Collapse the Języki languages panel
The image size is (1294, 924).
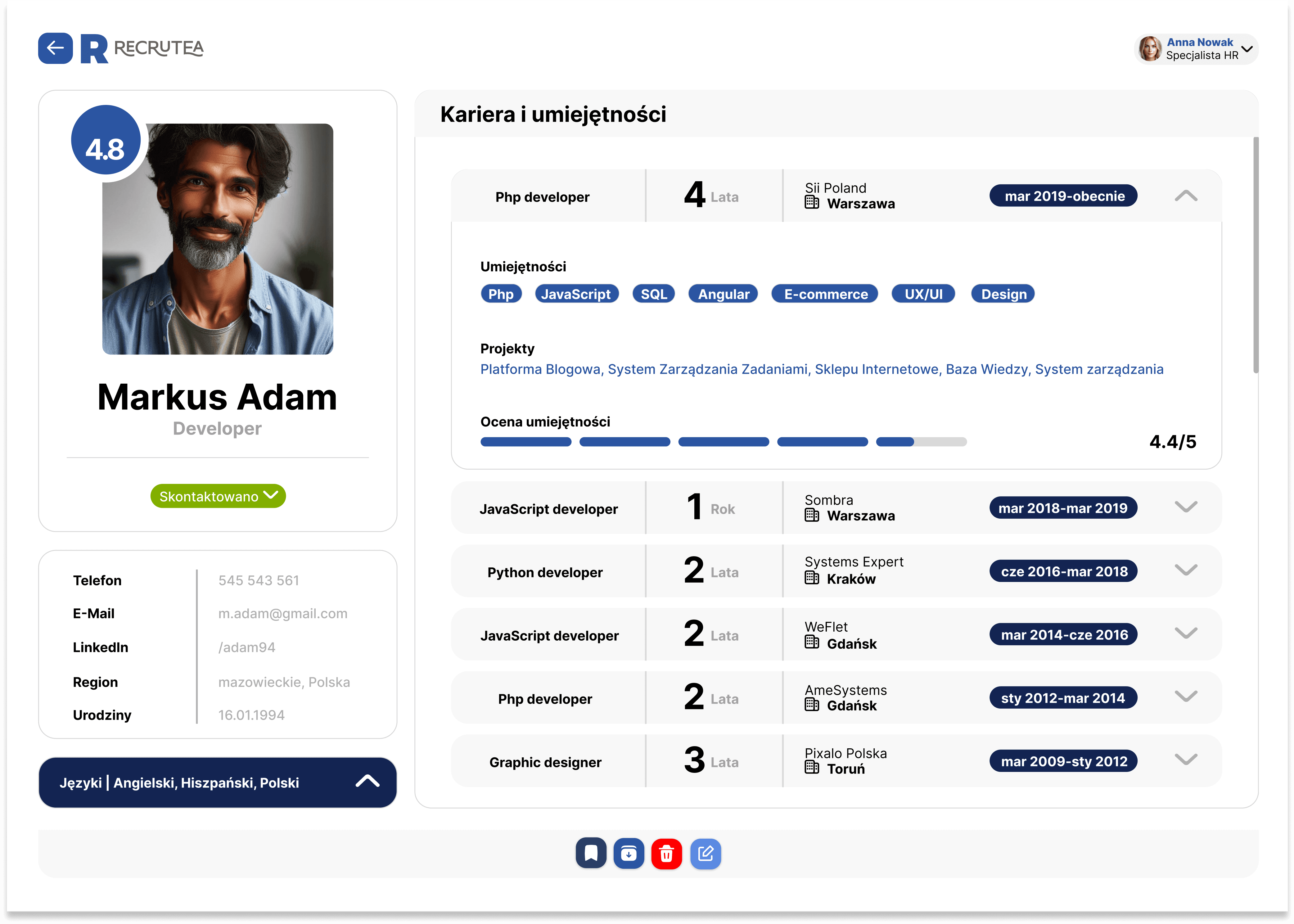click(x=367, y=781)
